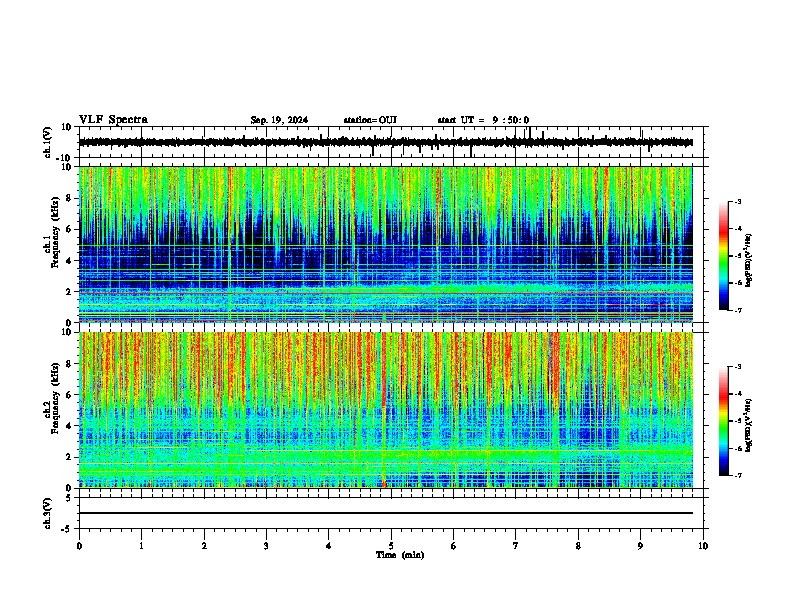Viewport: 792px width, 612px height.
Task: Click the 'ch.3(V)' axis label
Action: tap(48, 514)
